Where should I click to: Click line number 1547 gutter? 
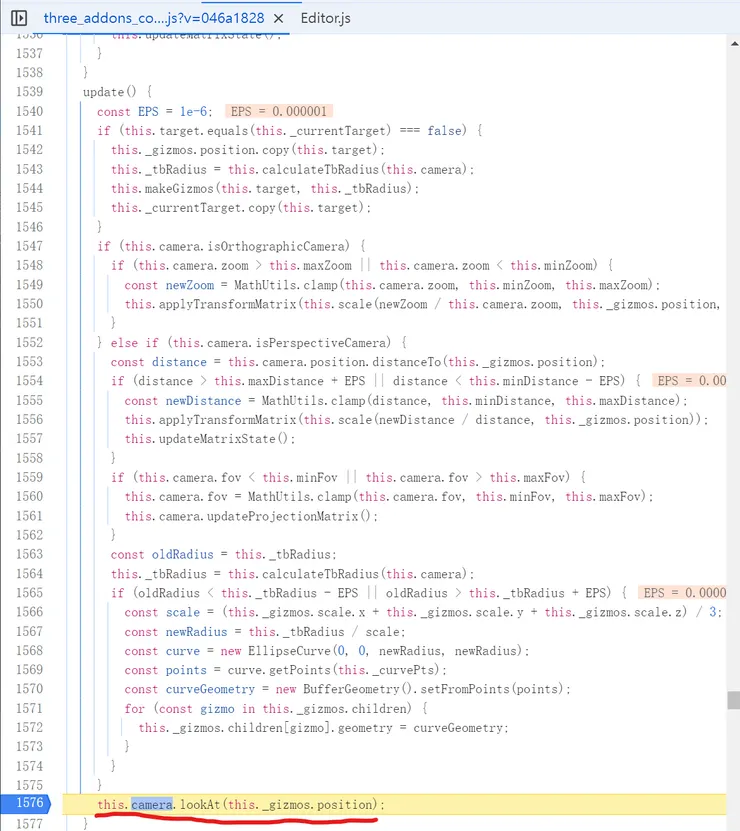pos(29,246)
